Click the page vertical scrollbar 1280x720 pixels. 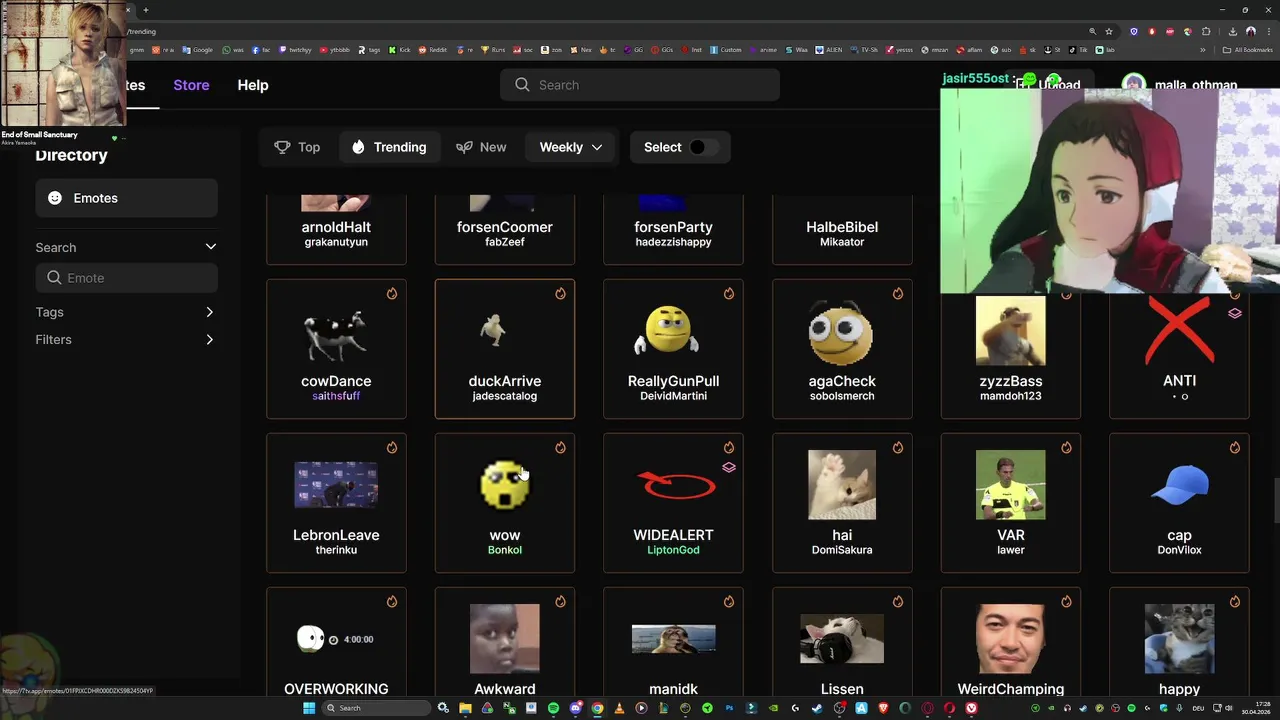click(x=1275, y=500)
